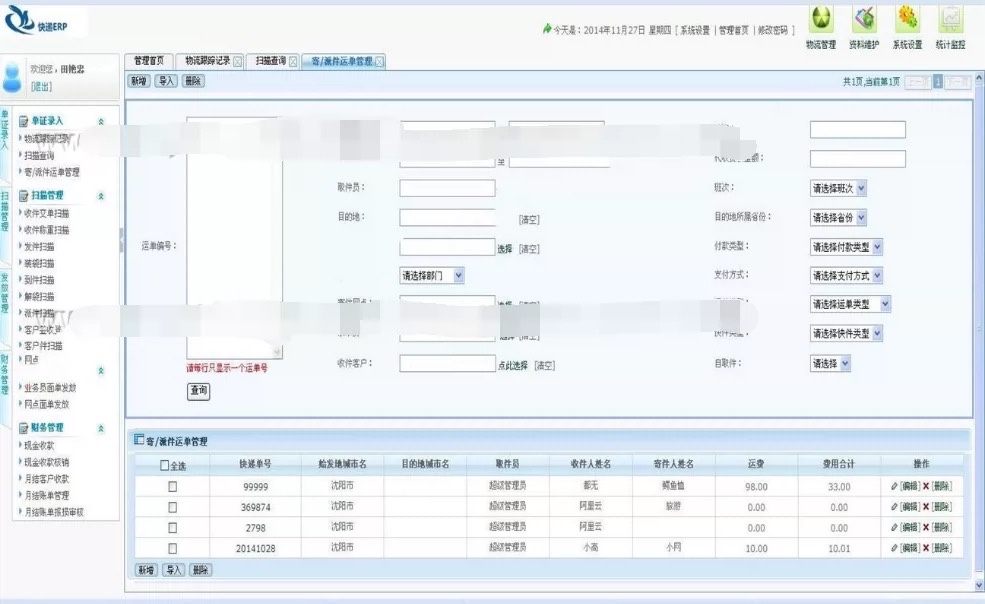Switch to the 扫描查询 tab
The image size is (985, 604).
pyautogui.click(x=271, y=61)
